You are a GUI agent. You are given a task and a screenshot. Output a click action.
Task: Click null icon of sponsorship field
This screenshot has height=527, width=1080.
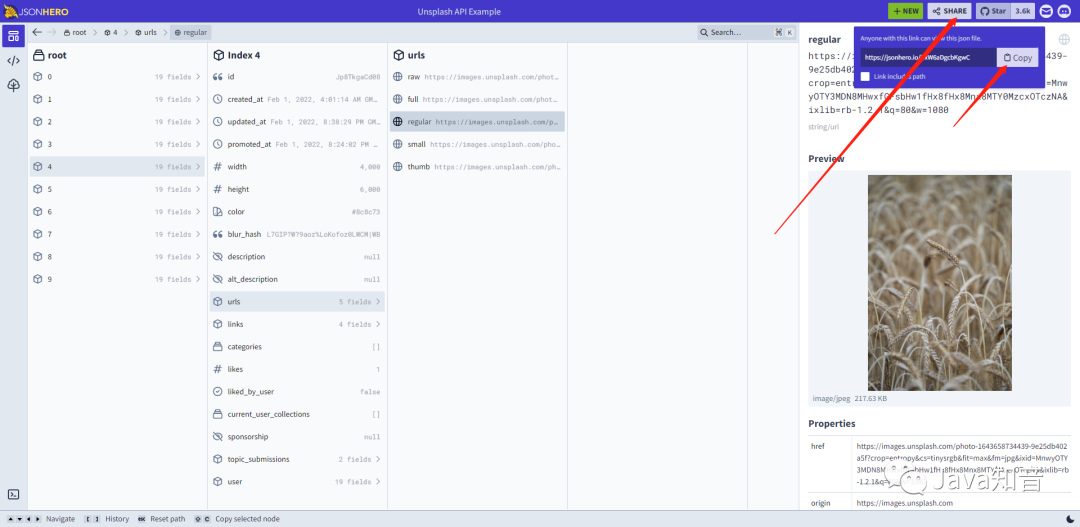click(218, 437)
